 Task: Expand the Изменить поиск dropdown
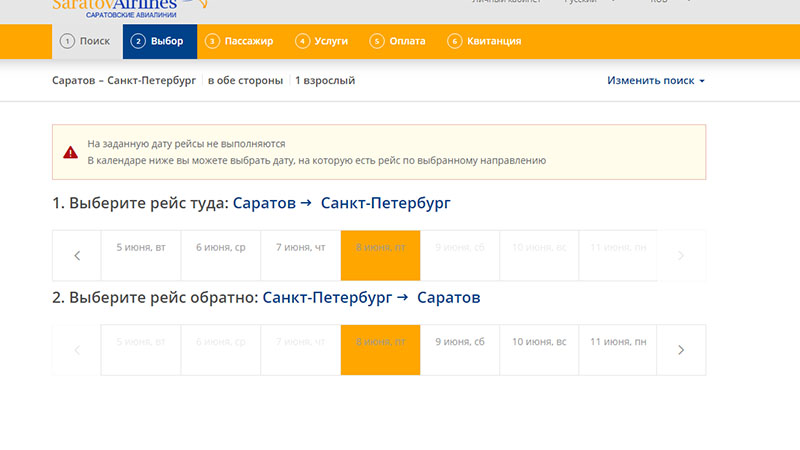pos(656,80)
